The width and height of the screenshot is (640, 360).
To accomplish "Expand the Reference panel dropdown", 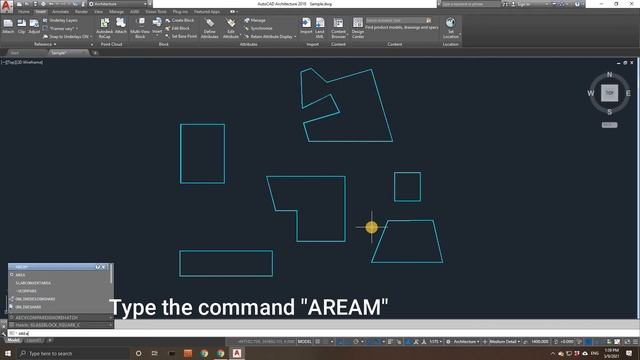I will [x=45, y=44].
